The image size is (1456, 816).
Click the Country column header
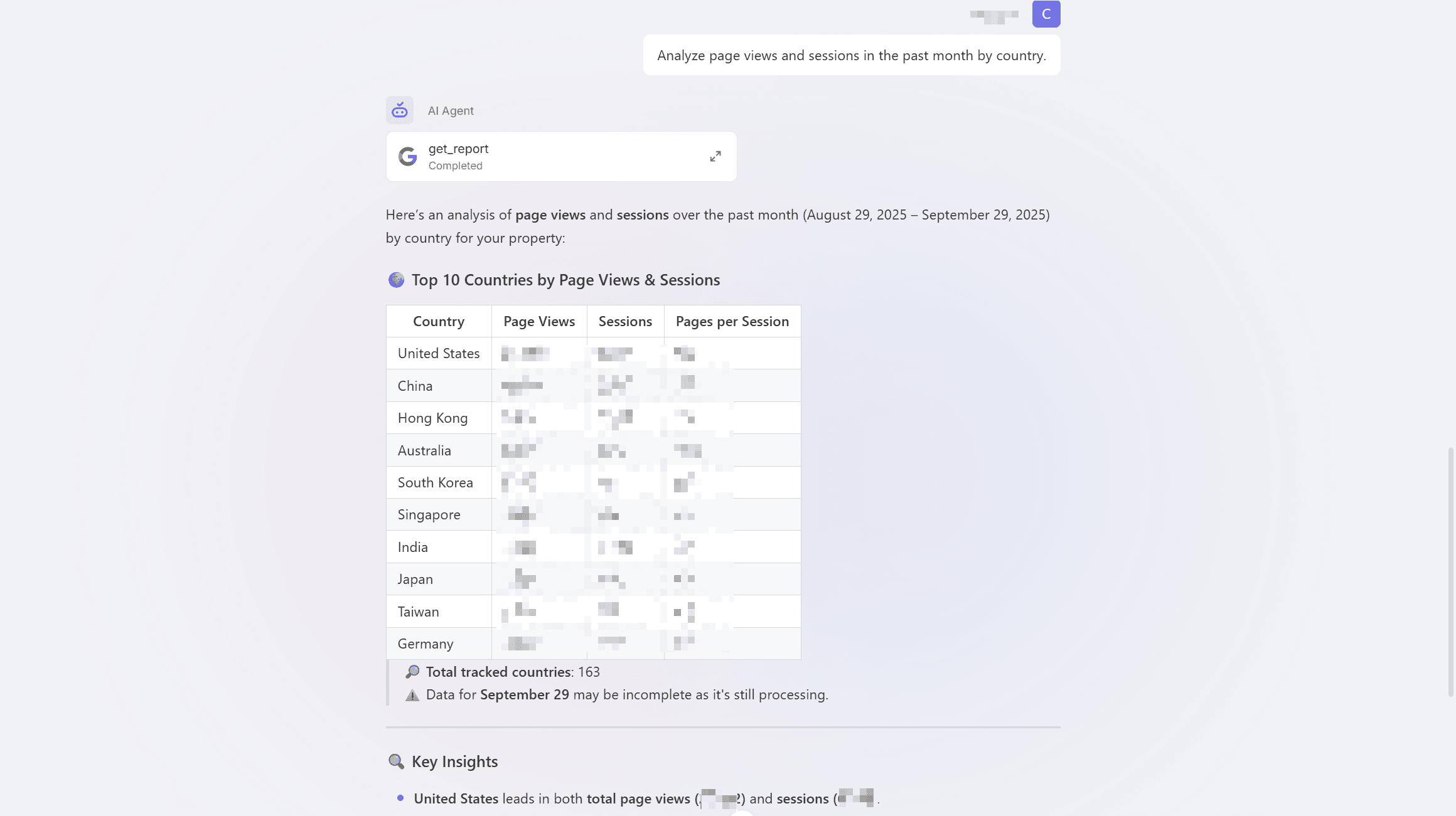[x=438, y=321]
